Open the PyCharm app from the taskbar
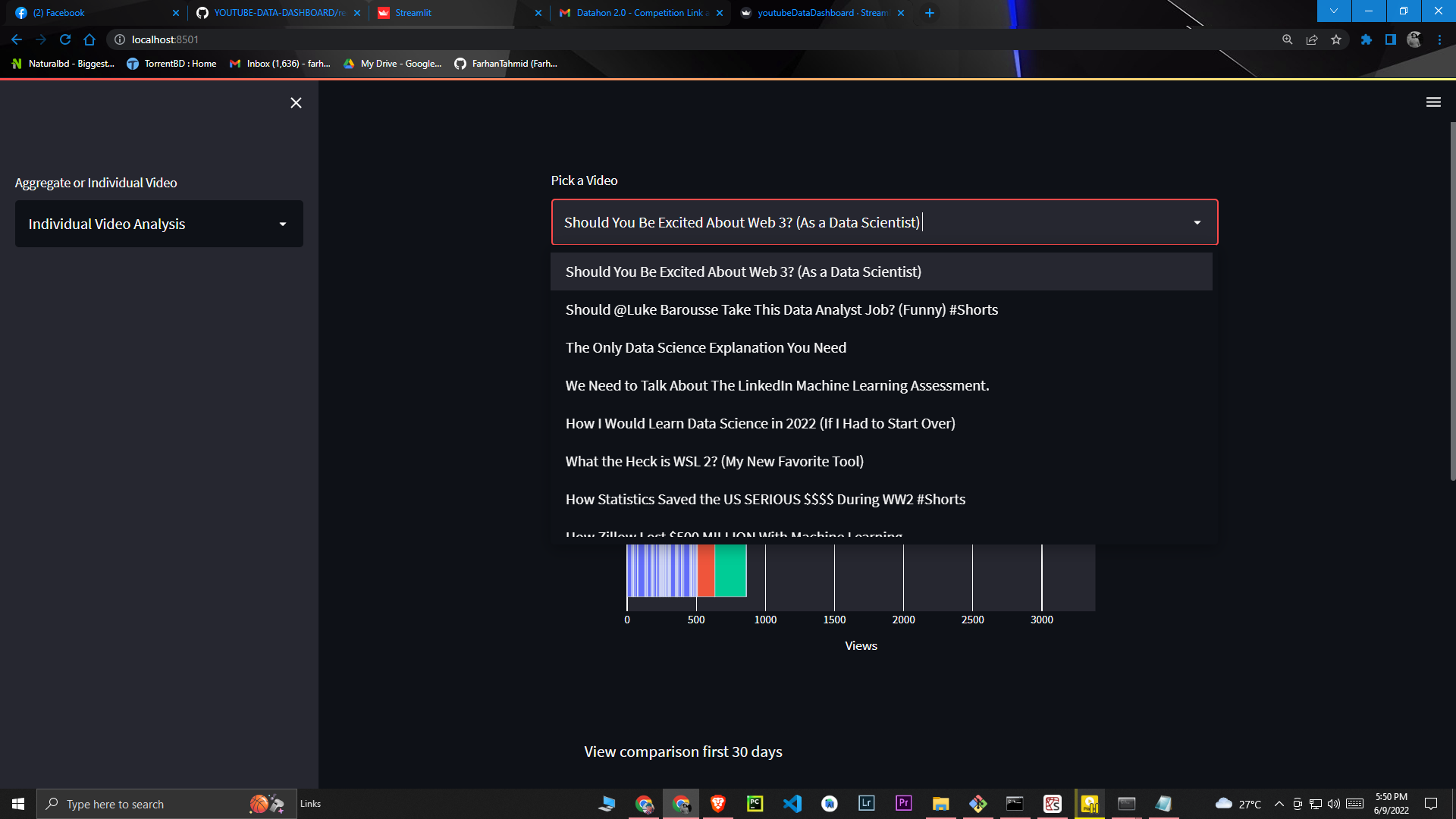 (755, 804)
